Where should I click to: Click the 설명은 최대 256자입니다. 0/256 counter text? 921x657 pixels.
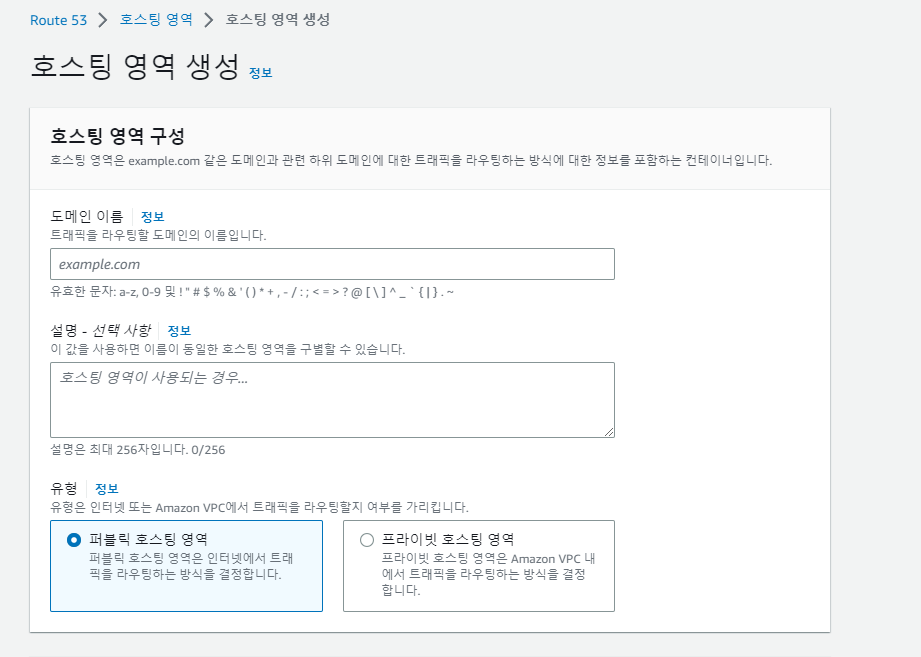pos(137,450)
